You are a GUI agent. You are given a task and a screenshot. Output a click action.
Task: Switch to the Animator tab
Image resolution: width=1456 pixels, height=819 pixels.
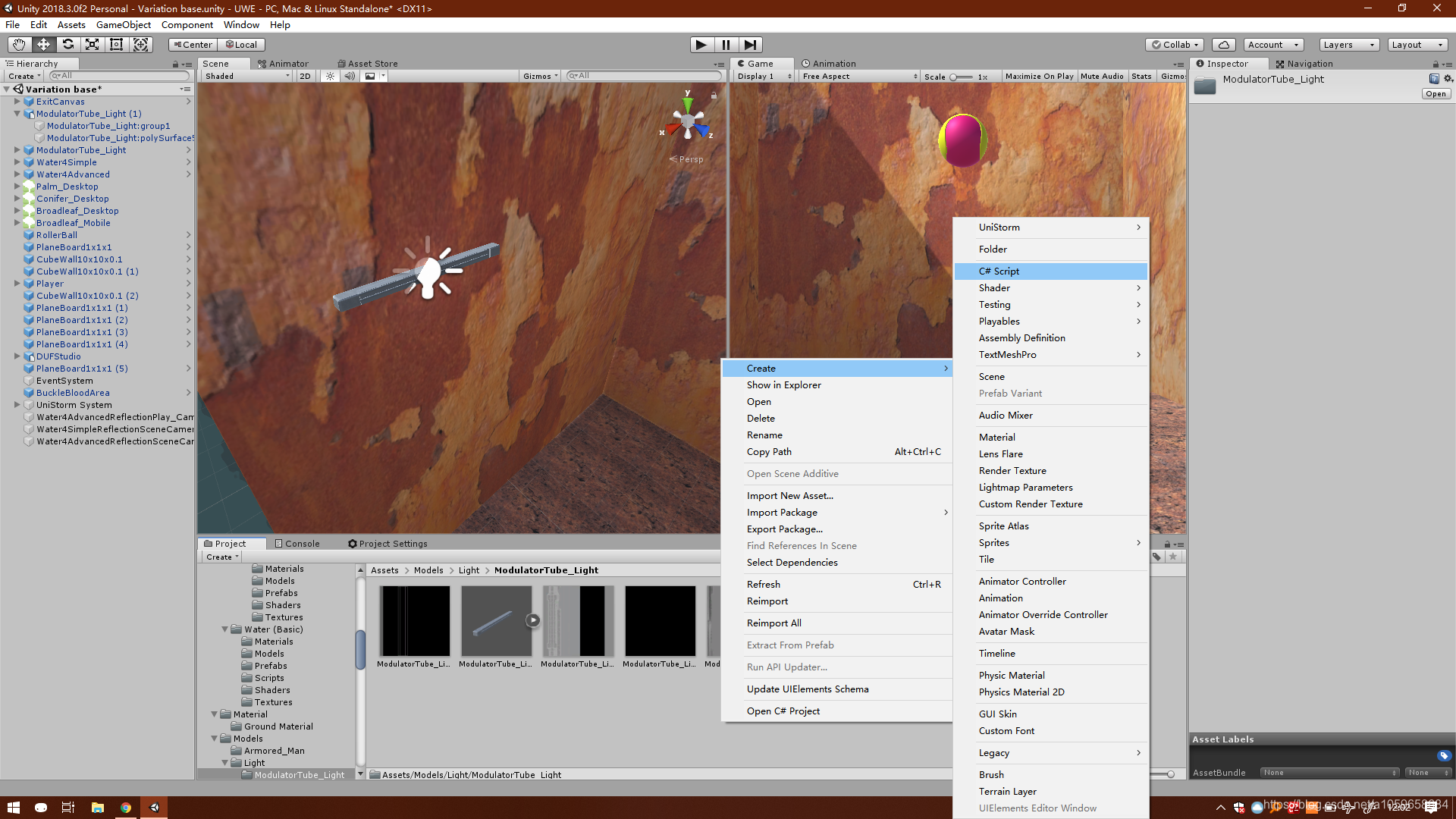tap(283, 64)
